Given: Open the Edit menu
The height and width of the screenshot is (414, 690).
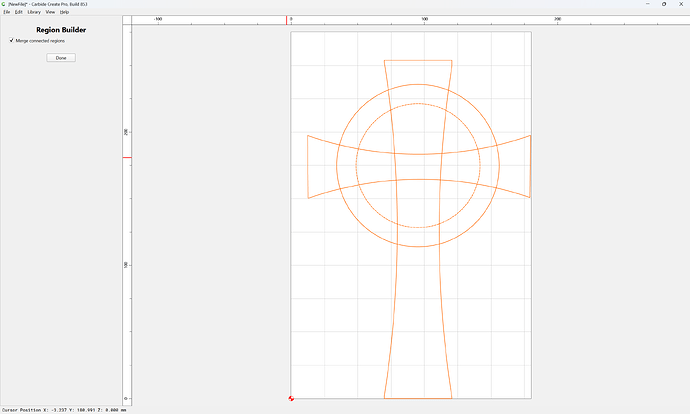Looking at the screenshot, I should tap(18, 12).
